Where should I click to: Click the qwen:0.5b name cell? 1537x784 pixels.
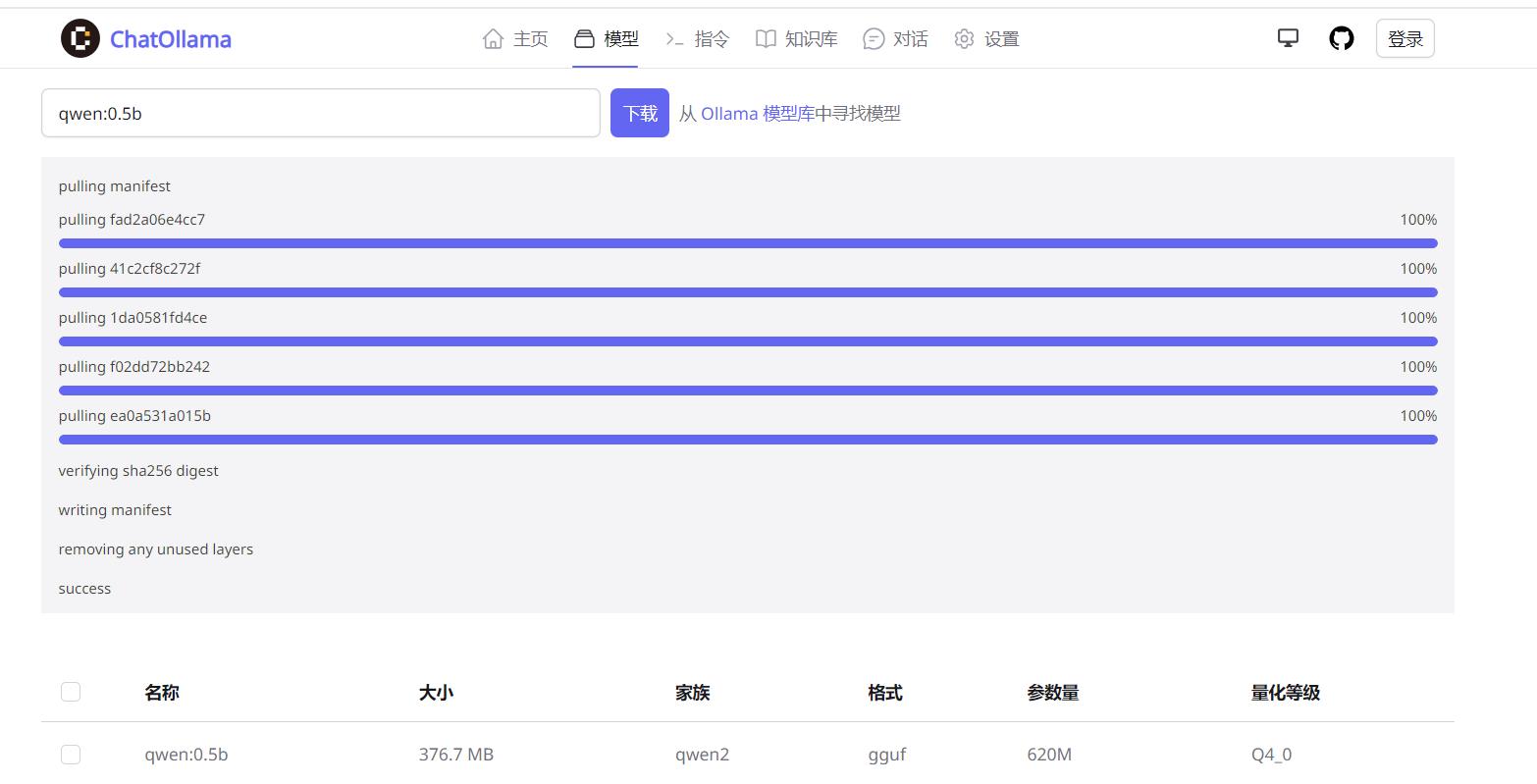186,755
